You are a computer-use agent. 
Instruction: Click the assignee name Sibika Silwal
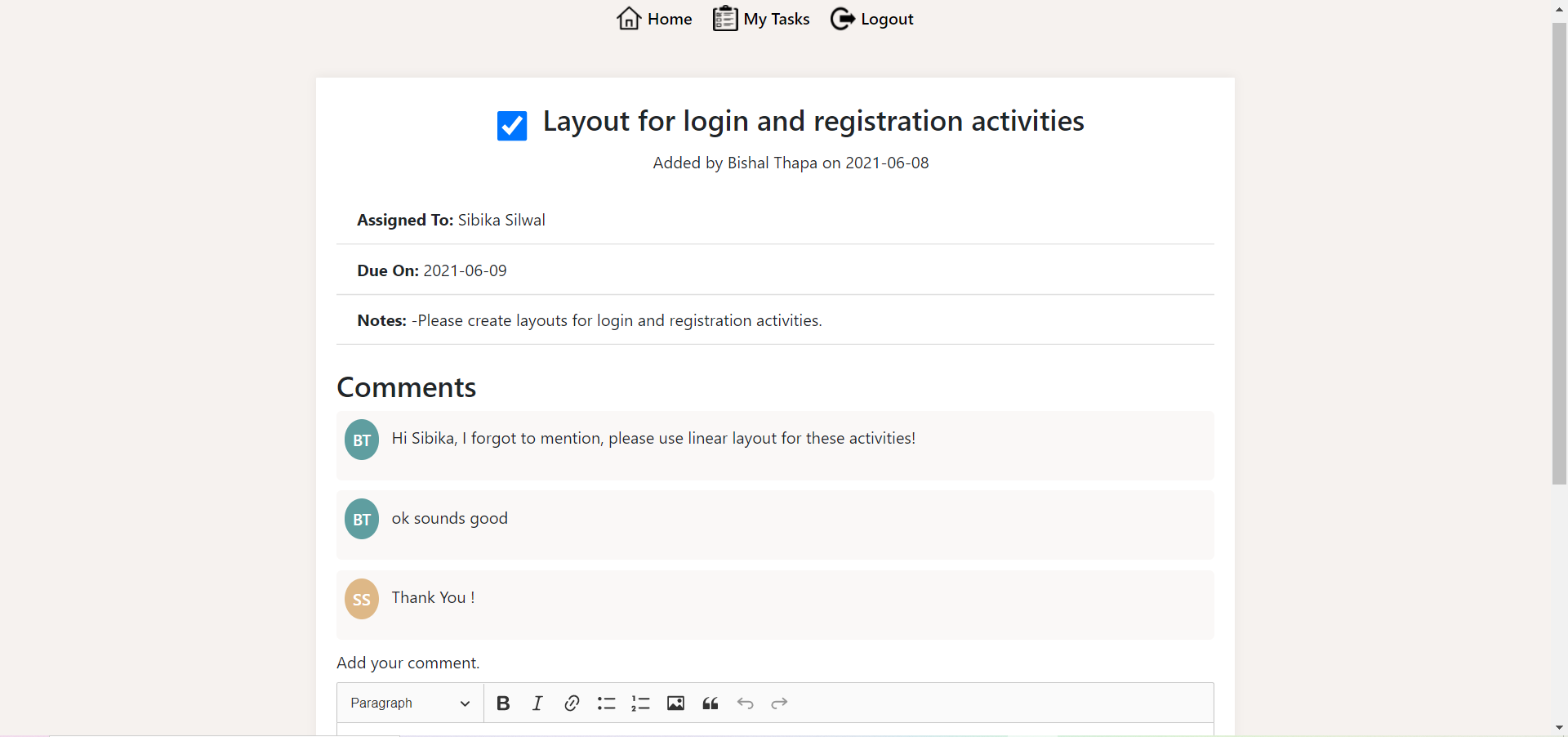click(x=501, y=220)
